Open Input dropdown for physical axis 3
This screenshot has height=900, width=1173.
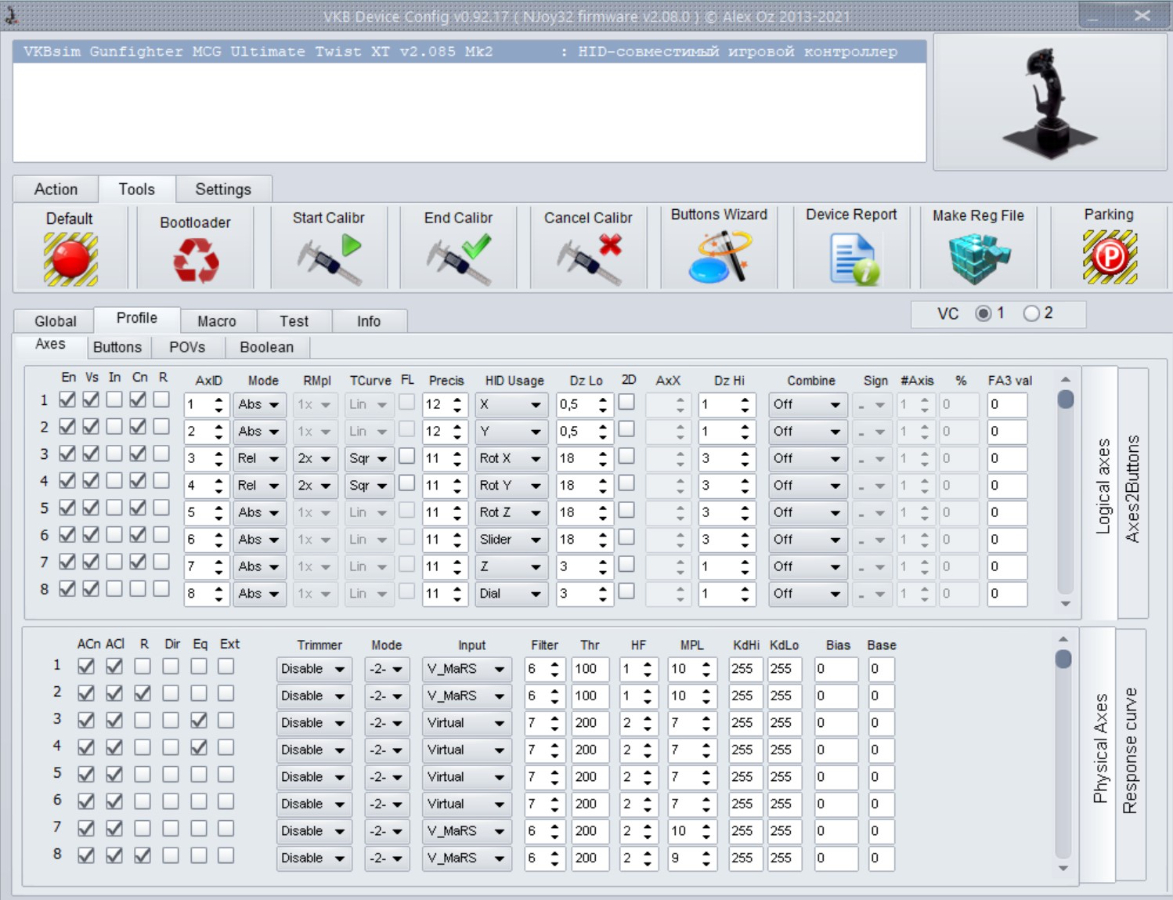point(466,723)
